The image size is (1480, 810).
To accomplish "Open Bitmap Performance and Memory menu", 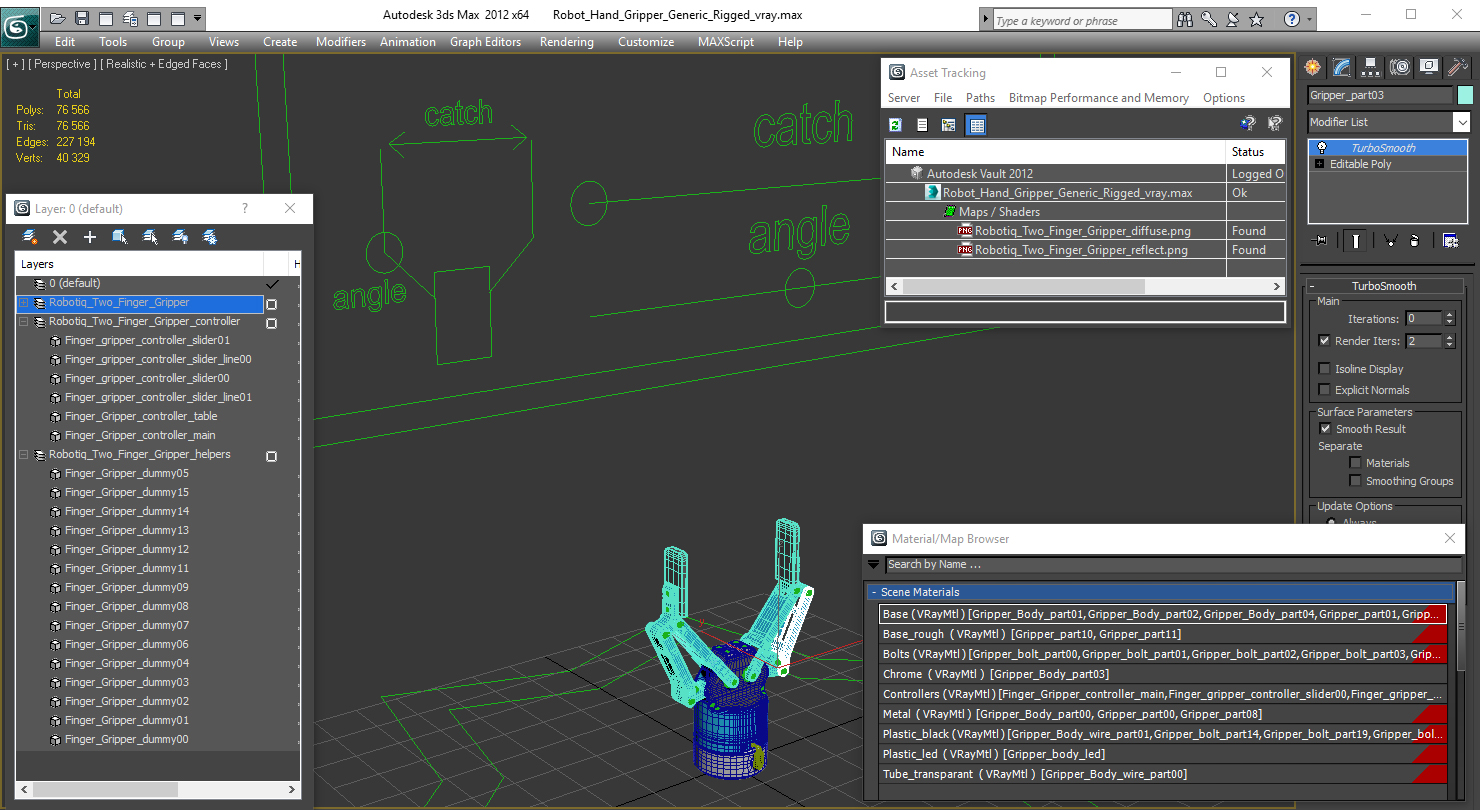I will click(1098, 98).
